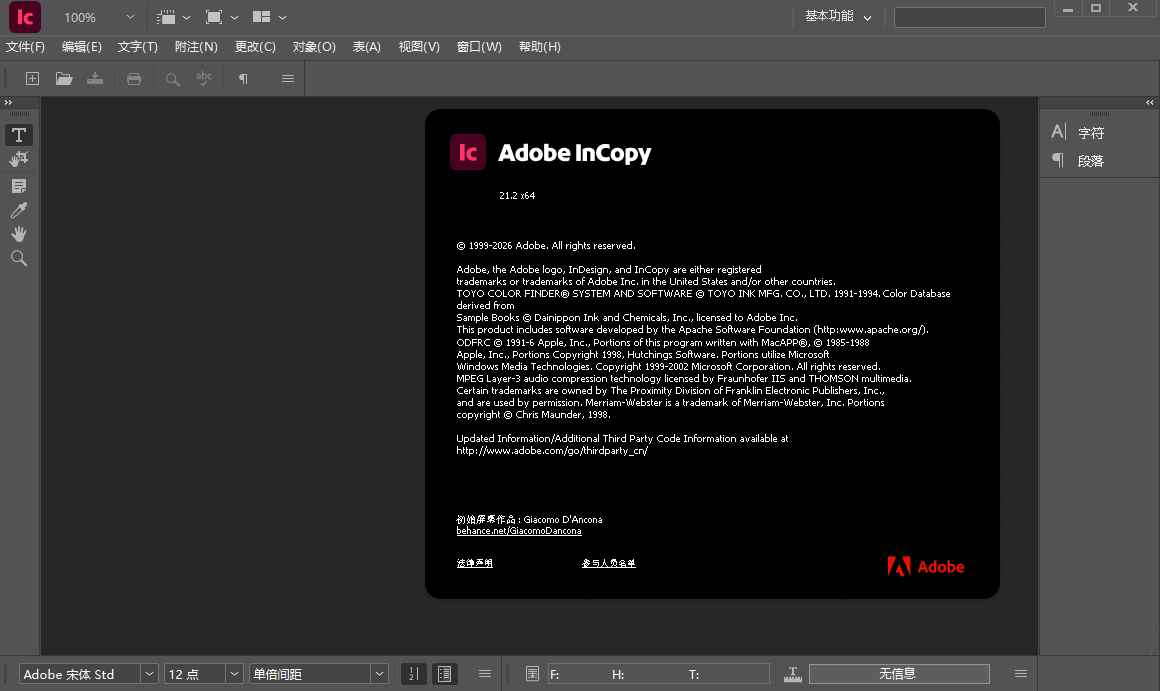
Task: Open the 基本功能 workspace dropdown
Action: pyautogui.click(x=838, y=16)
